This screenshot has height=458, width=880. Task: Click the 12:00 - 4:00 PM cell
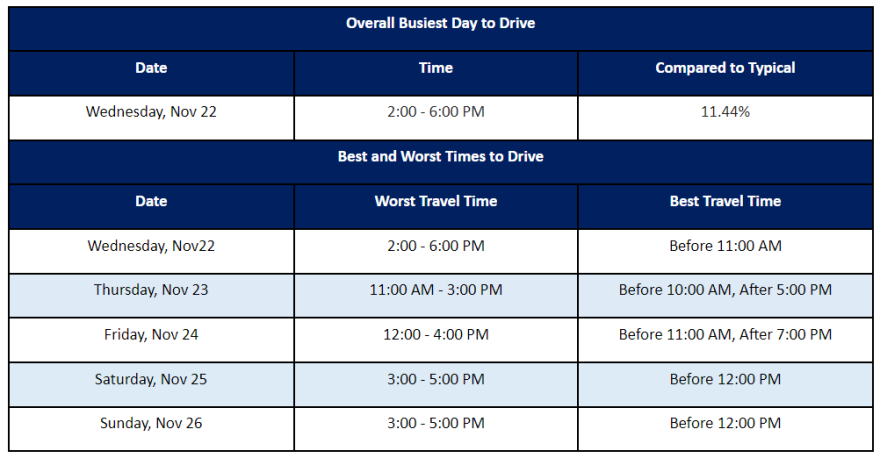coord(436,335)
